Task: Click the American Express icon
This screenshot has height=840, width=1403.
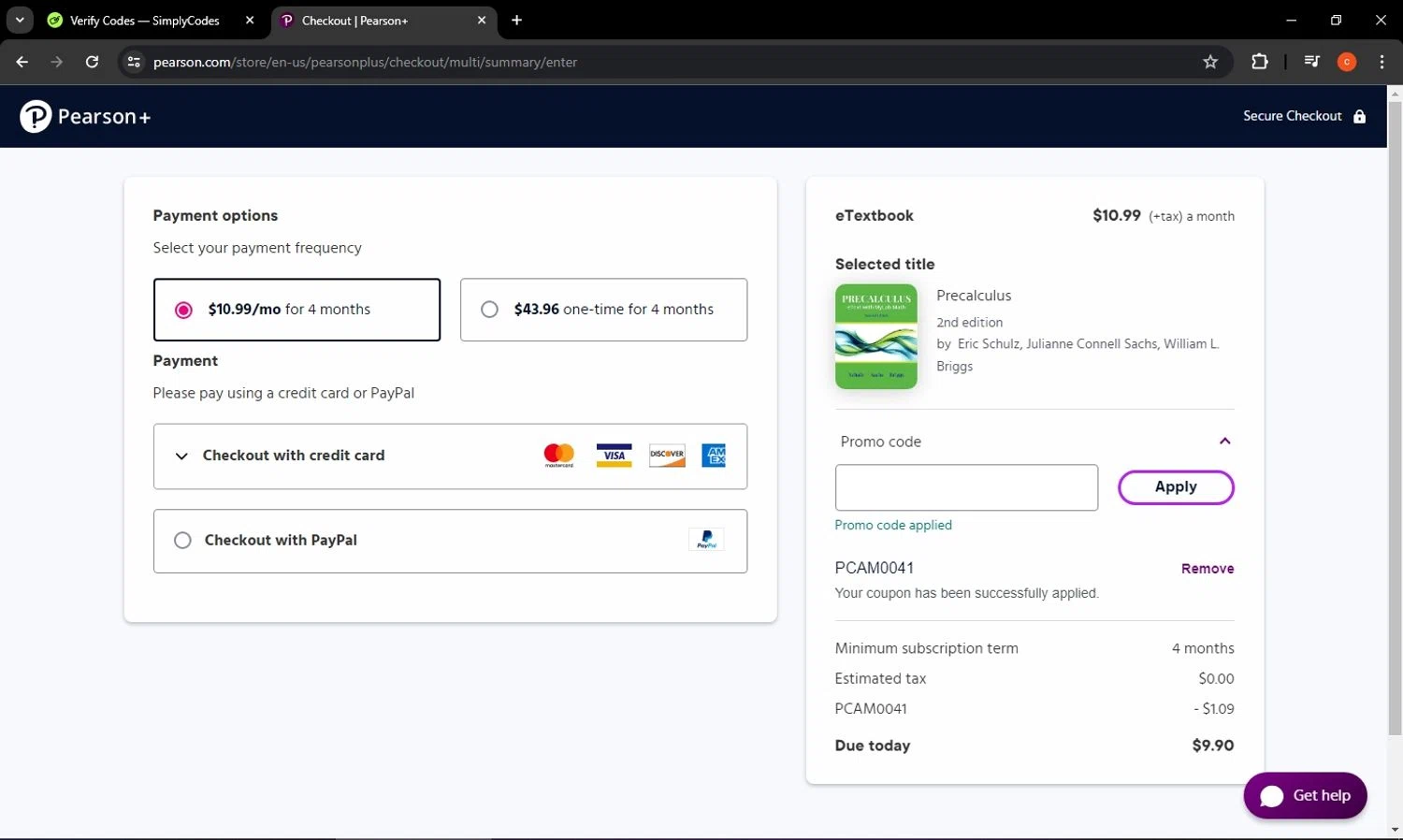Action: tap(714, 456)
